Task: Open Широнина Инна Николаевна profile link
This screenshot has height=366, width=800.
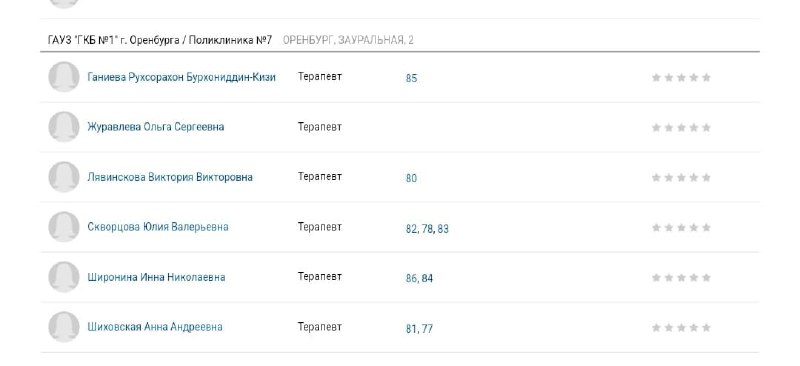Action: point(156,277)
